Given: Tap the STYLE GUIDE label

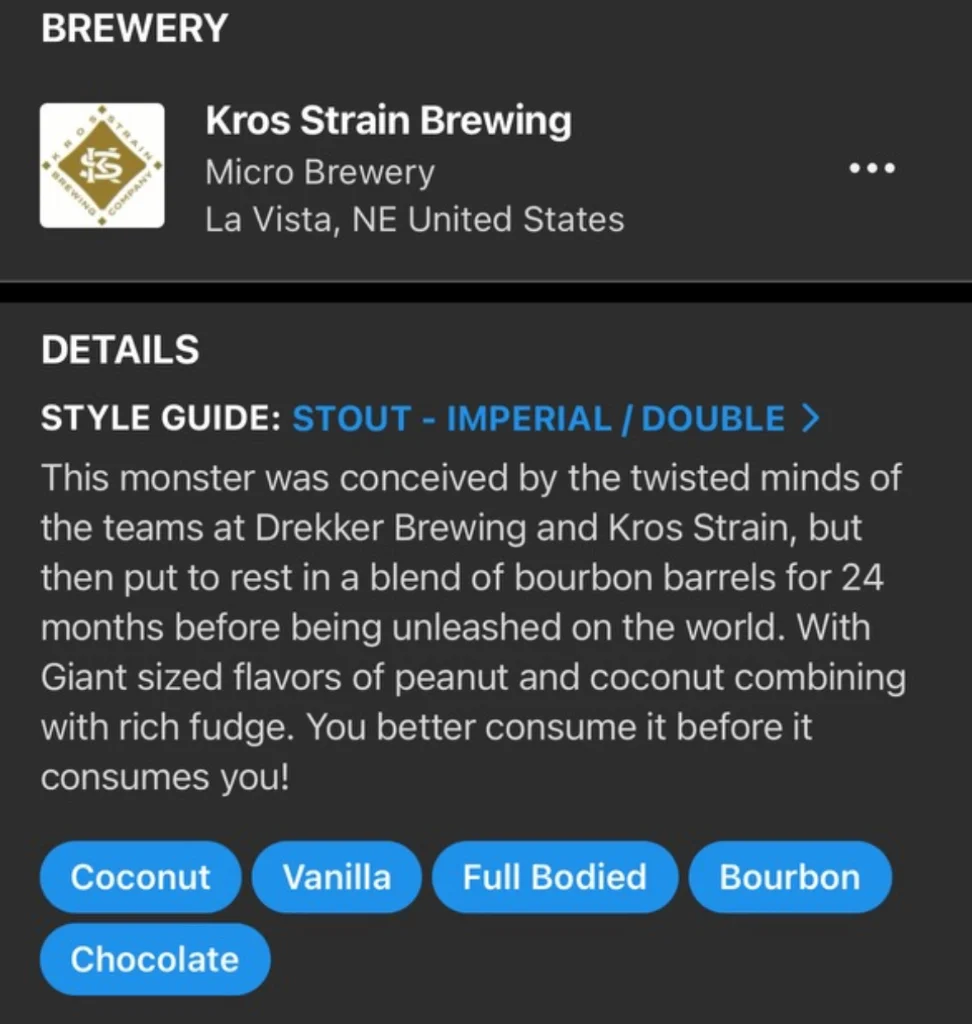Looking at the screenshot, I should pyautogui.click(x=160, y=419).
